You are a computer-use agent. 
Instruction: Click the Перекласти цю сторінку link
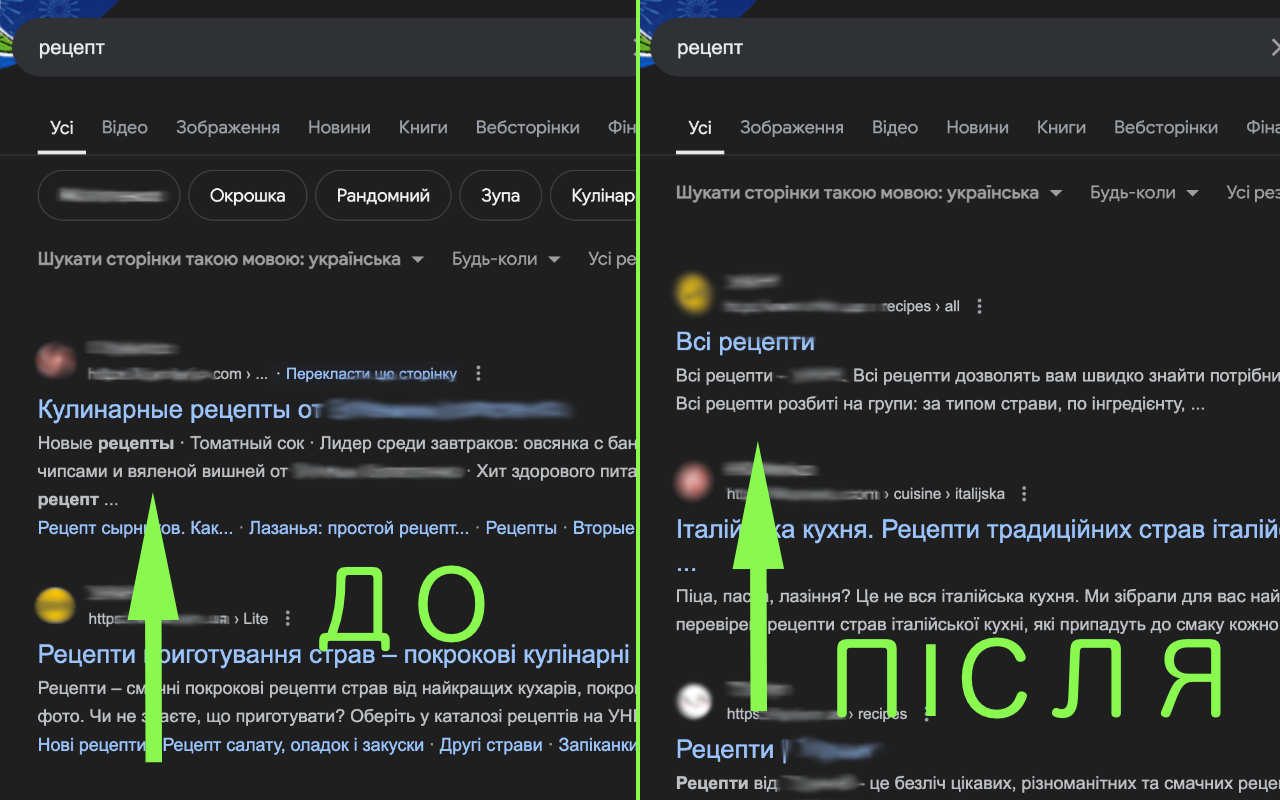(371, 373)
